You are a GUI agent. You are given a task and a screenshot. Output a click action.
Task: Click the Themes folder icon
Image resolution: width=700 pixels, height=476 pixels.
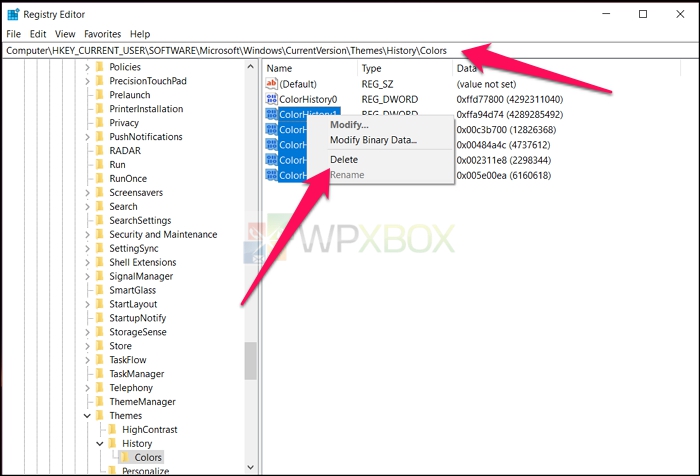click(x=100, y=416)
